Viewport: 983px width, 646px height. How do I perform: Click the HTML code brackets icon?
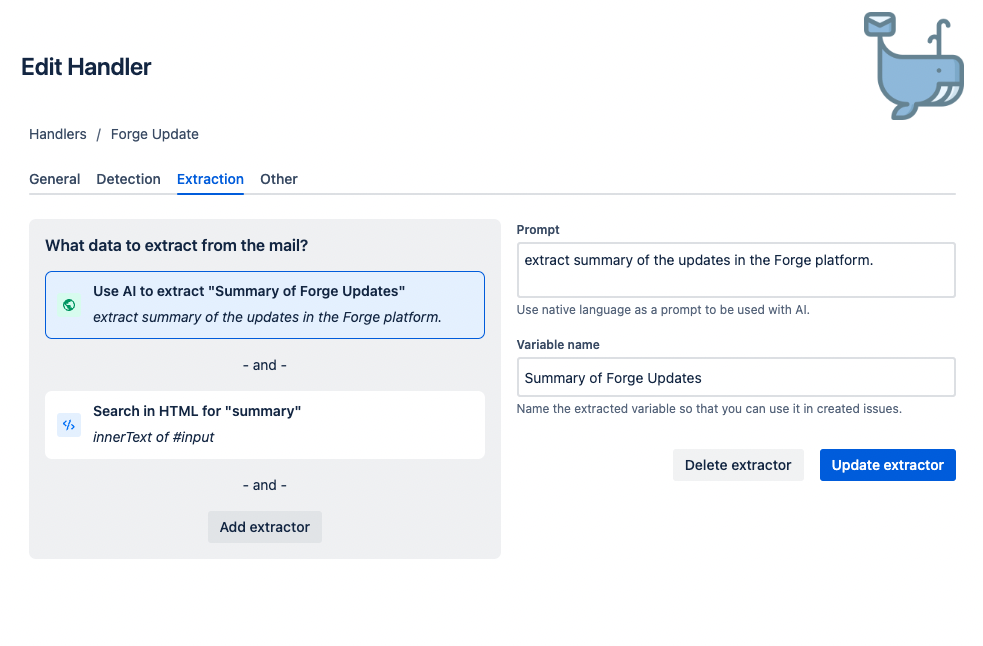pyautogui.click(x=69, y=425)
